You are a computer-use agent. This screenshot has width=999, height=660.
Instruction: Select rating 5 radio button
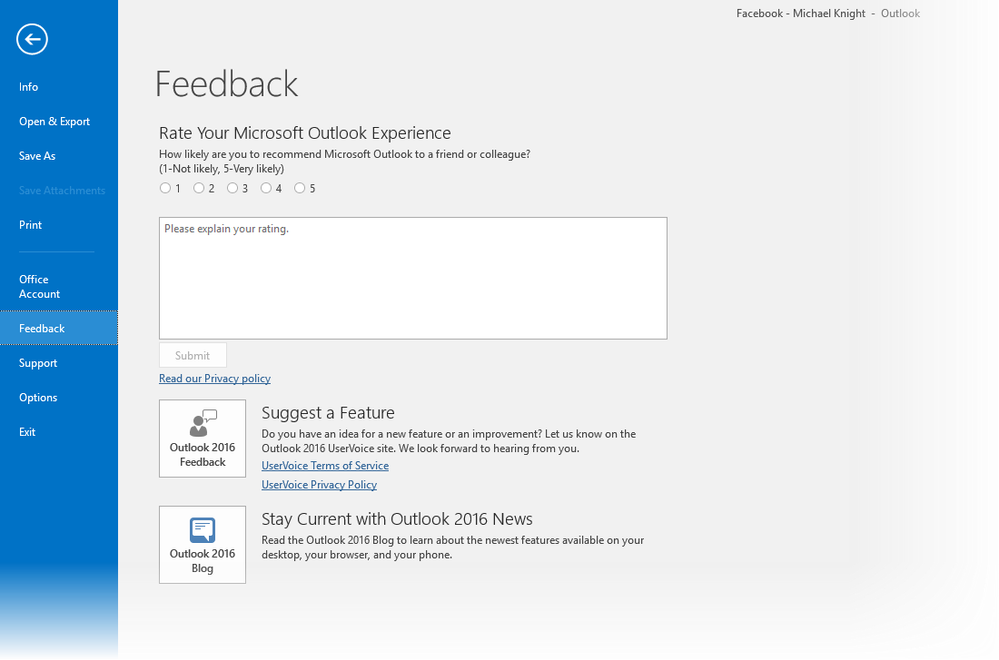[x=299, y=188]
